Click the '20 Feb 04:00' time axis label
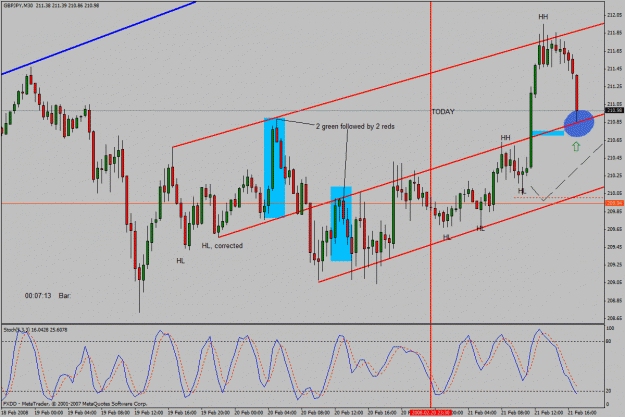The width and height of the screenshot is (625, 417). click(x=282, y=412)
